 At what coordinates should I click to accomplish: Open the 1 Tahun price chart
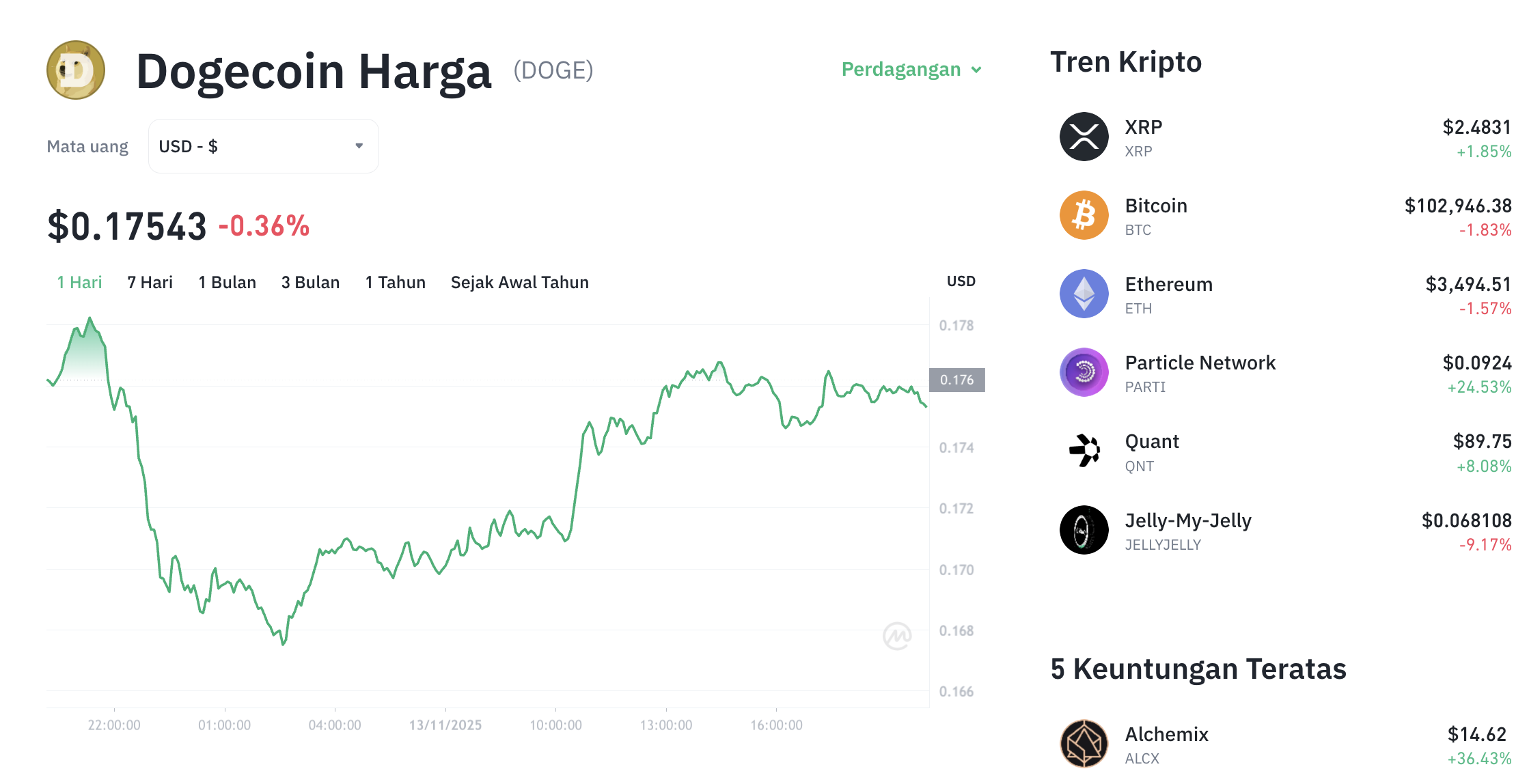click(x=395, y=282)
